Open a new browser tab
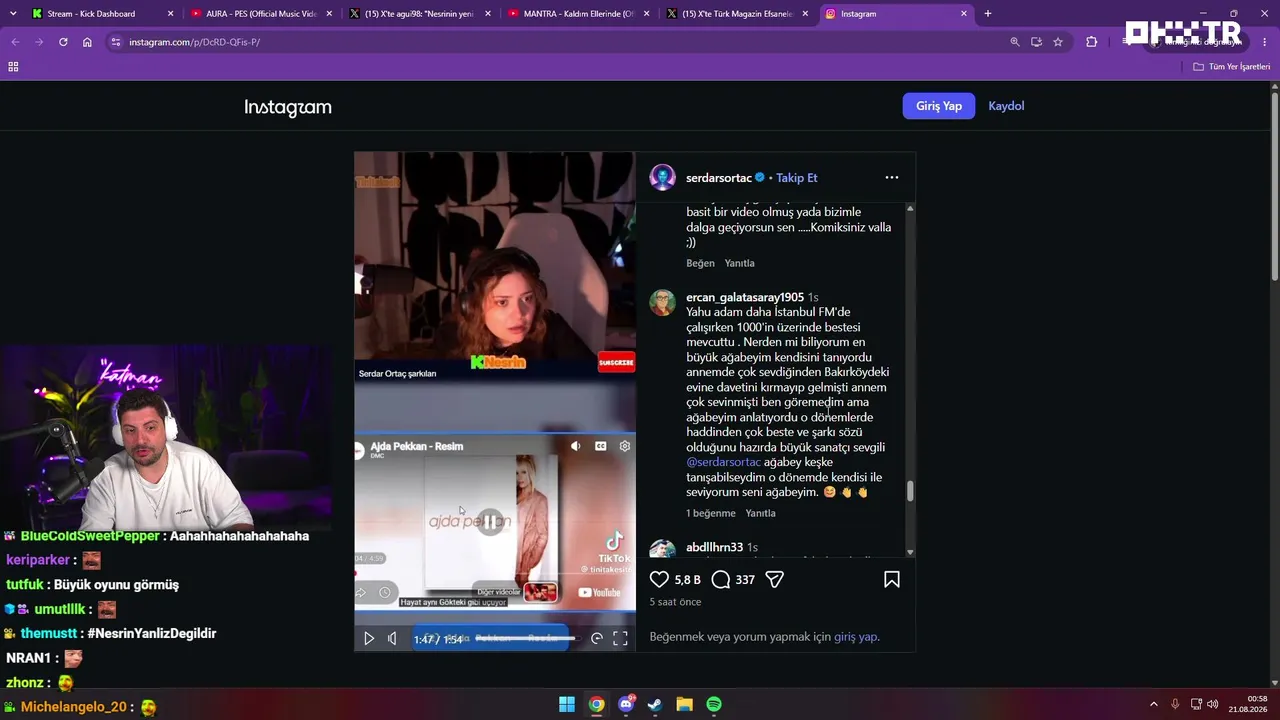1280x720 pixels. (988, 14)
